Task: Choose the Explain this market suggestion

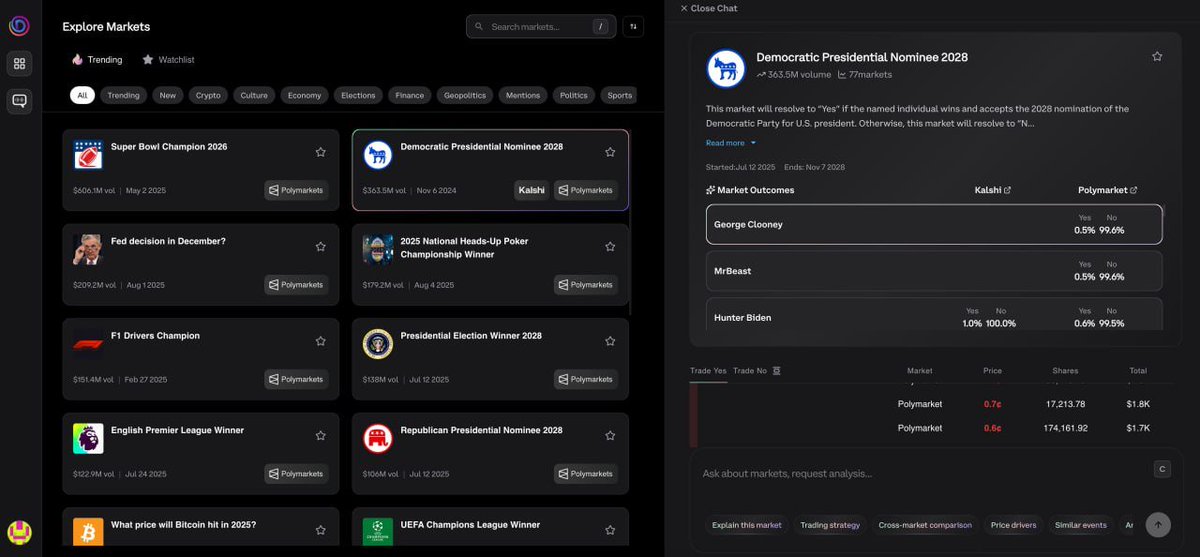Action: click(x=746, y=525)
